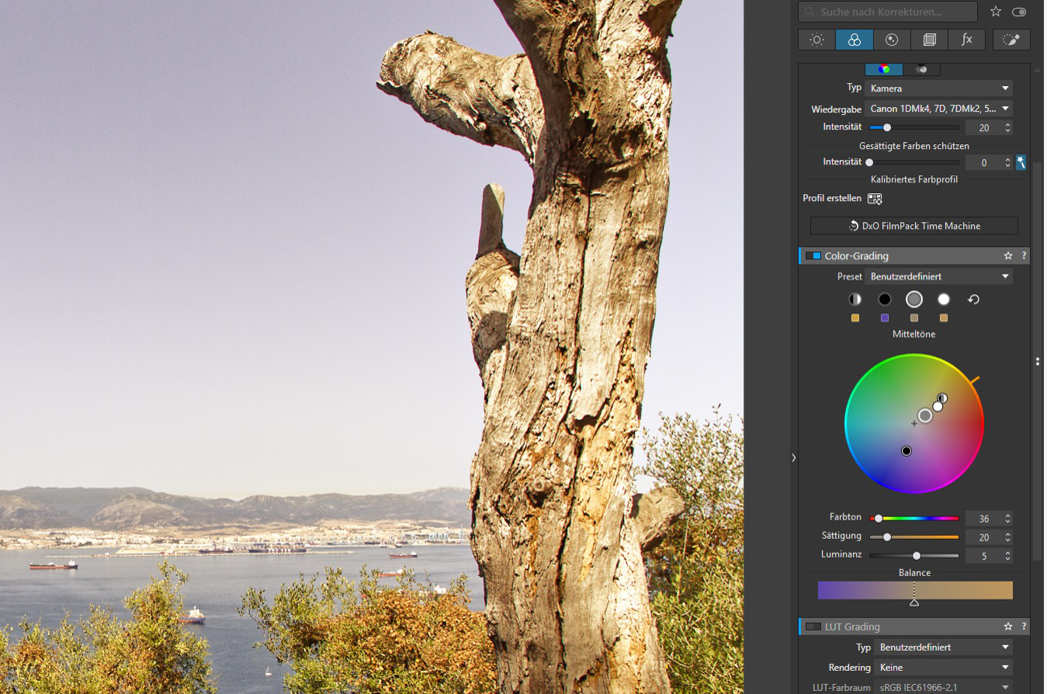Click the stepper arrows beside Intensität value 20
1047x694 pixels.
point(1008,128)
